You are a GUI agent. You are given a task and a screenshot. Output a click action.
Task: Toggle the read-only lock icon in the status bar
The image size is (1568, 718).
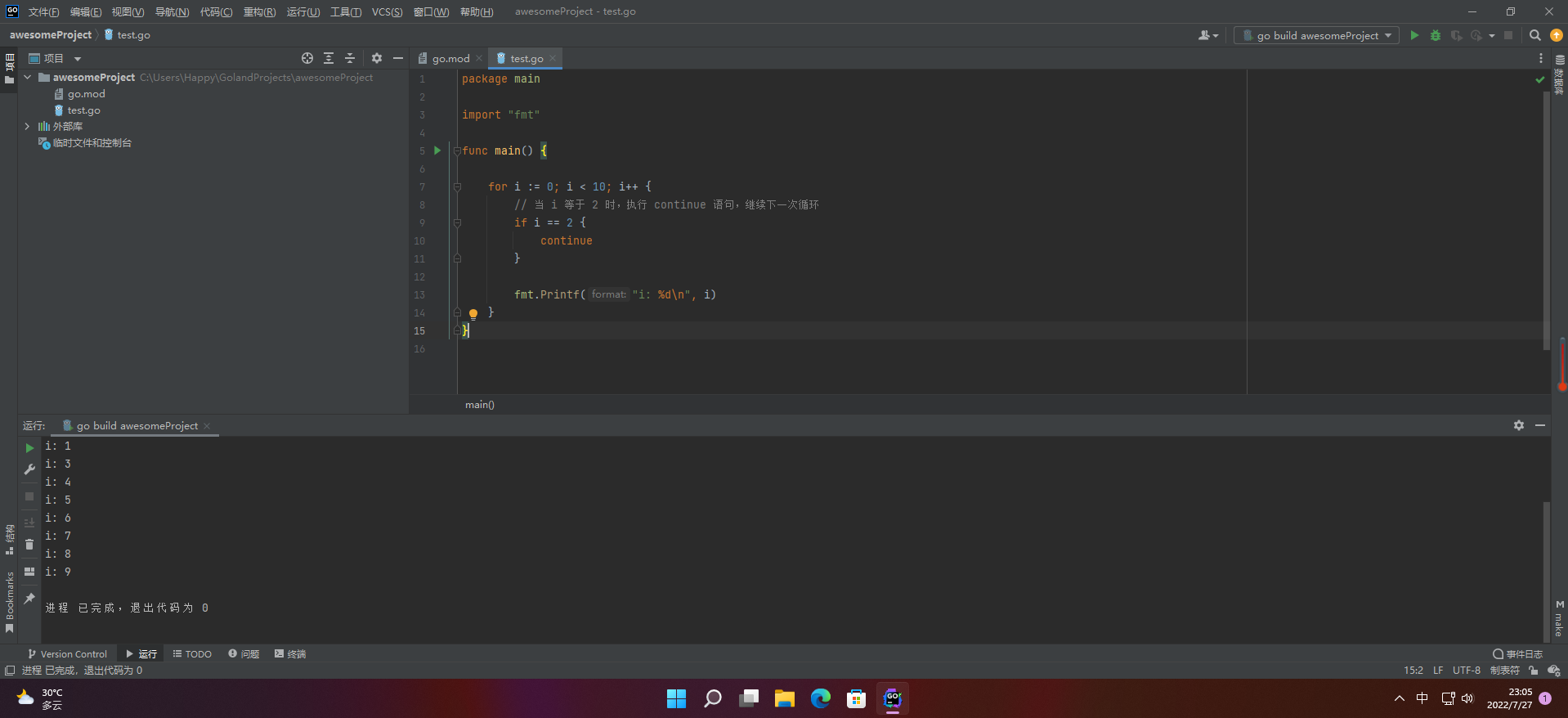(x=1533, y=671)
